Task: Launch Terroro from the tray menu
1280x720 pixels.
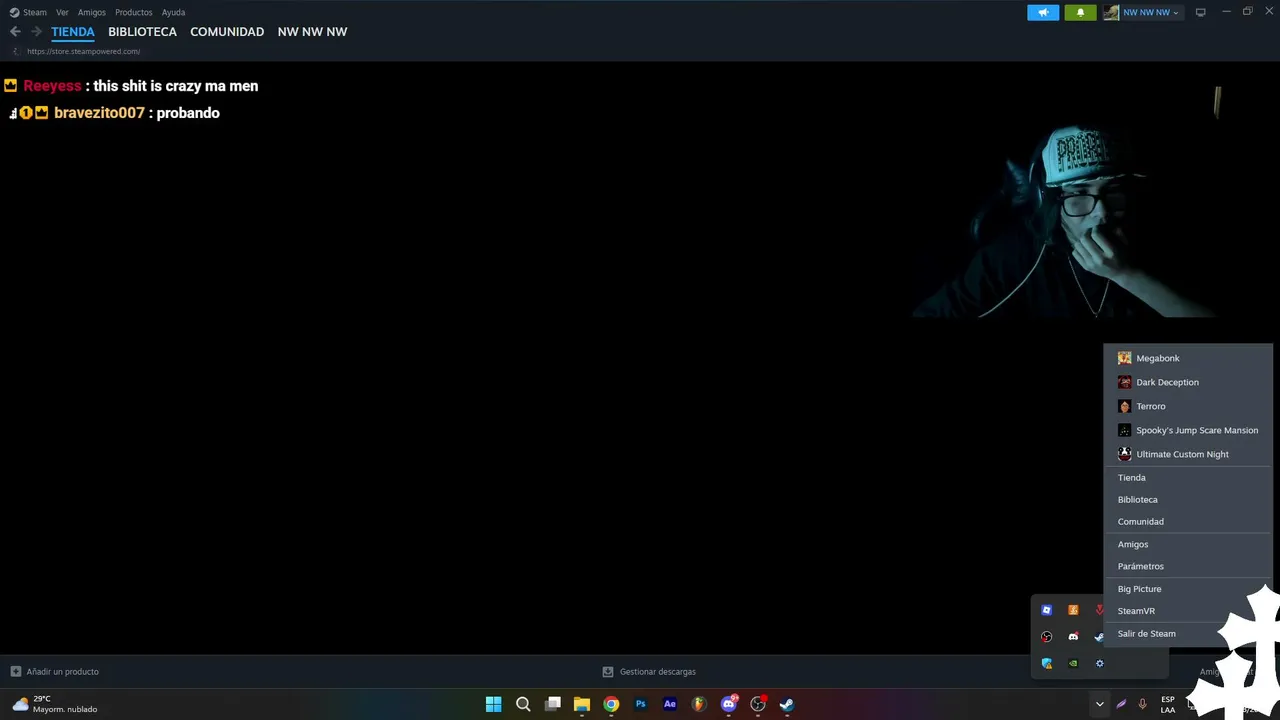Action: pos(1188,406)
